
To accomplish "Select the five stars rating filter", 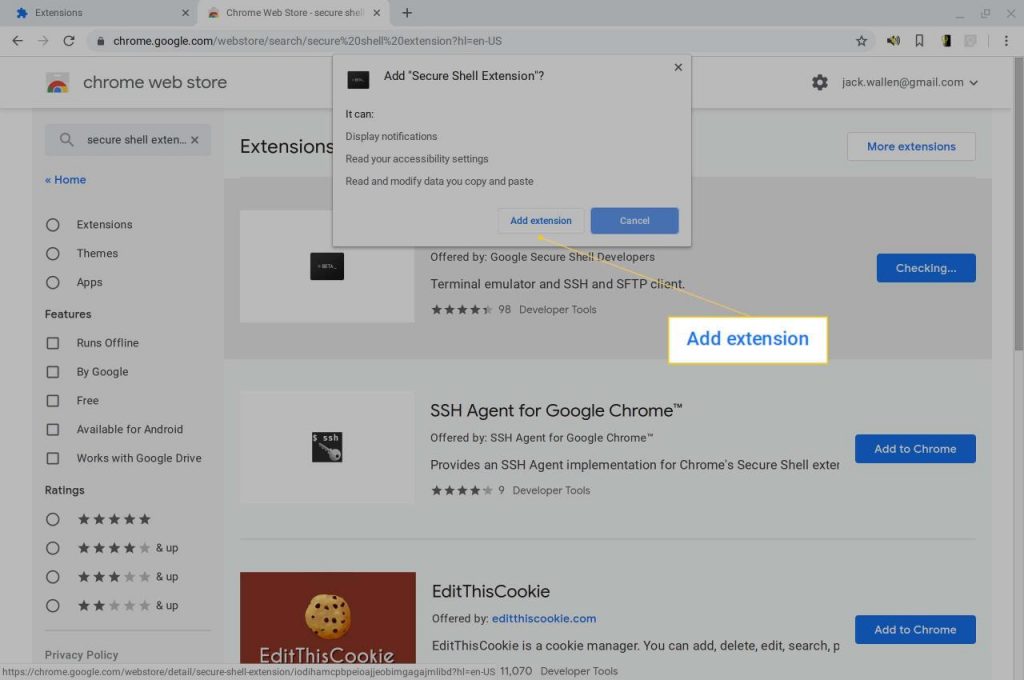I will [53, 519].
